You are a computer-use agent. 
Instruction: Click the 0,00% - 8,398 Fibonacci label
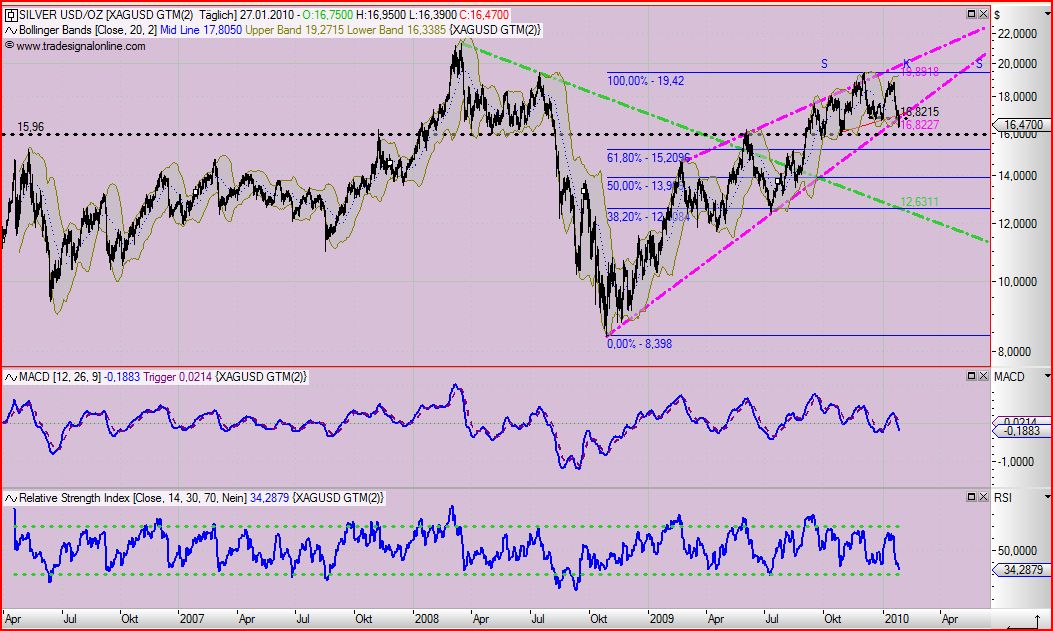pyautogui.click(x=640, y=343)
